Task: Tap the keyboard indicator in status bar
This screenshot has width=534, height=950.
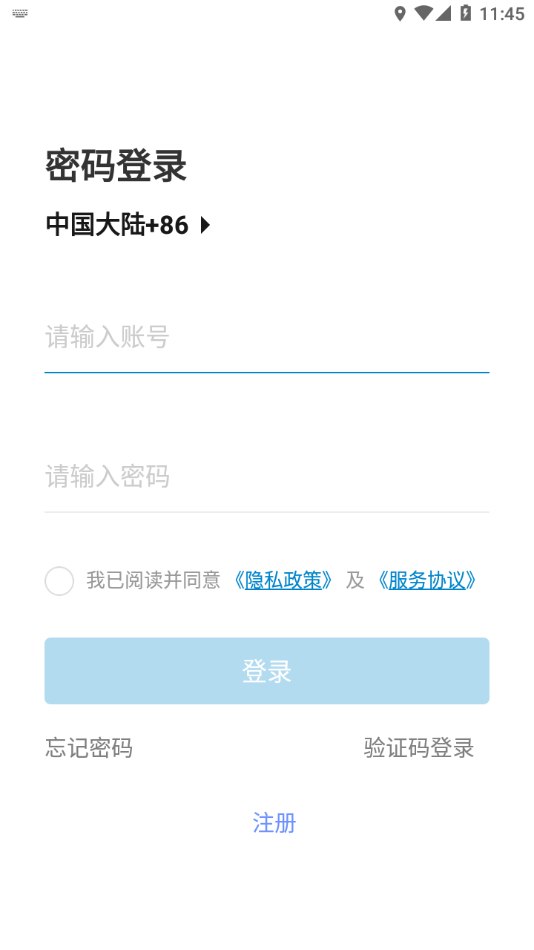Action: coord(20,13)
